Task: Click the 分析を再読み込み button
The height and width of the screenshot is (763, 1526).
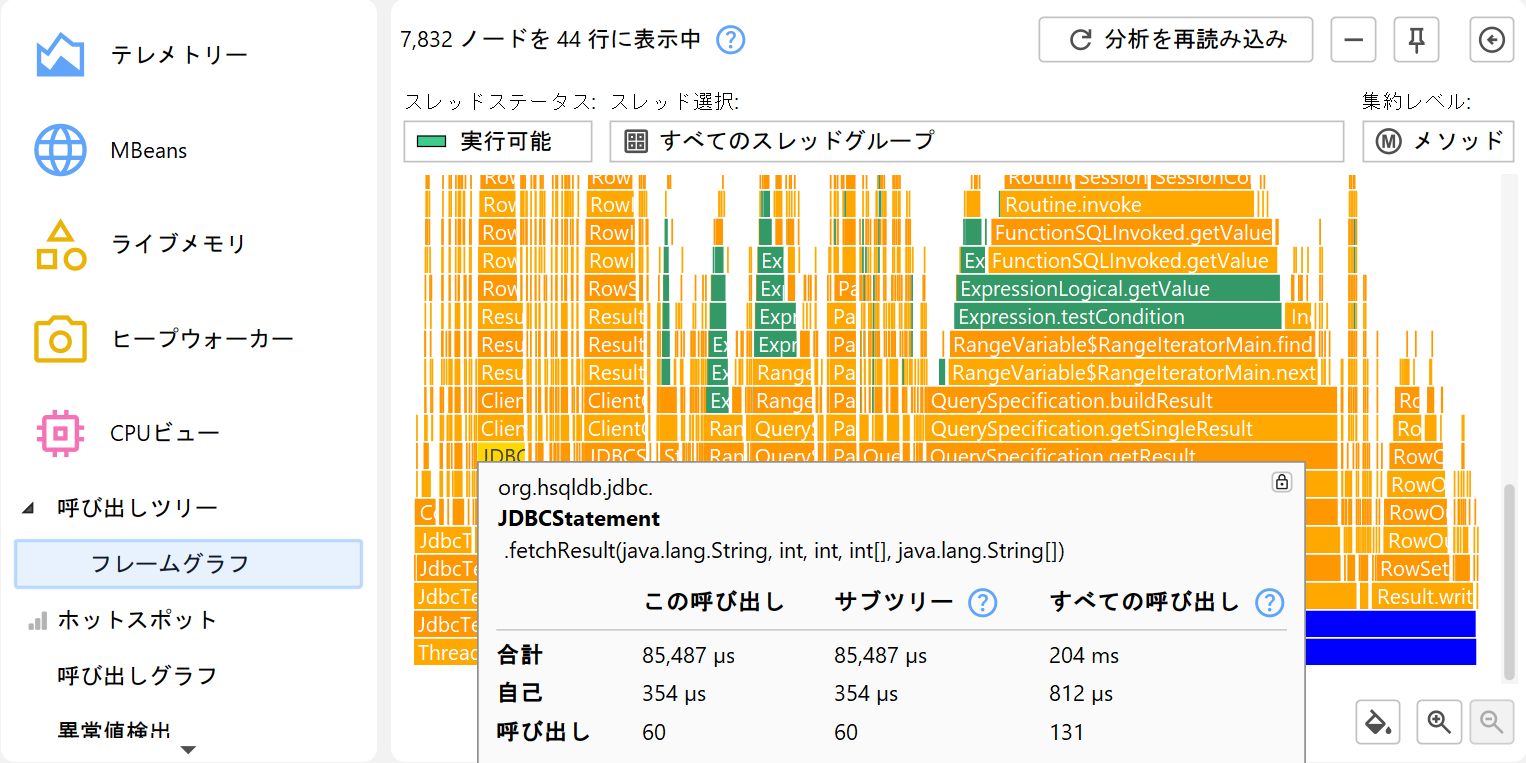Action: (x=1175, y=40)
